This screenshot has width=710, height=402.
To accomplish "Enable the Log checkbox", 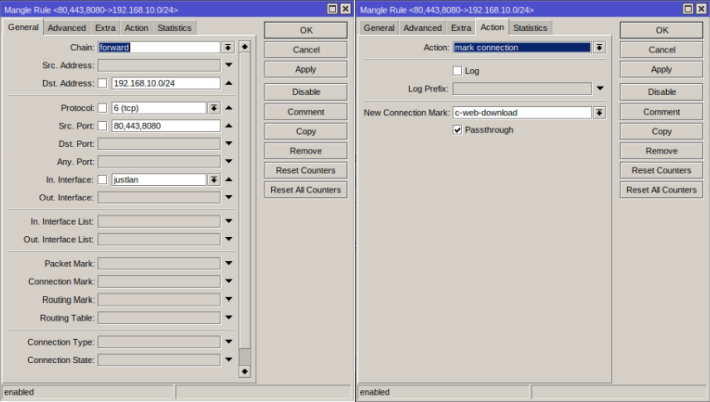I will pyautogui.click(x=457, y=71).
